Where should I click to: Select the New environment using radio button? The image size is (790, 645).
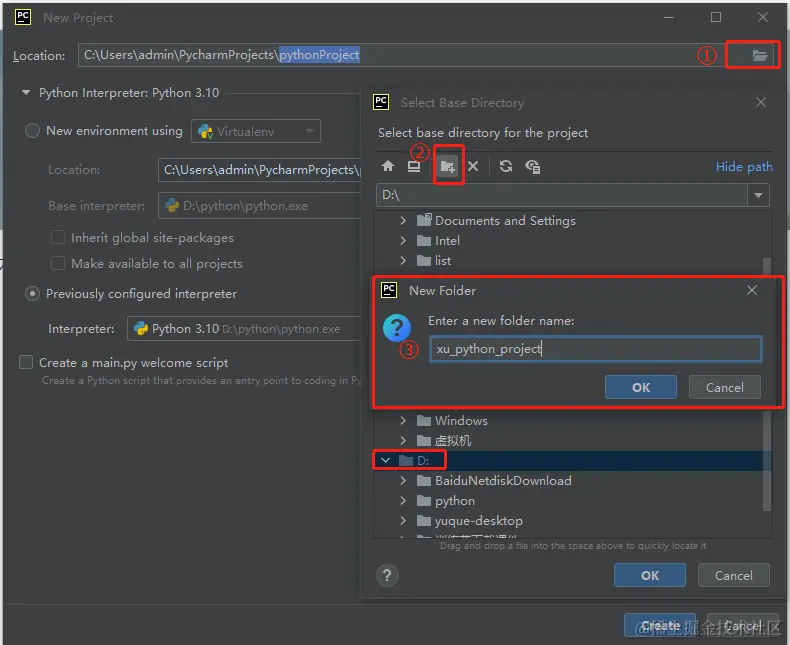pos(32,131)
